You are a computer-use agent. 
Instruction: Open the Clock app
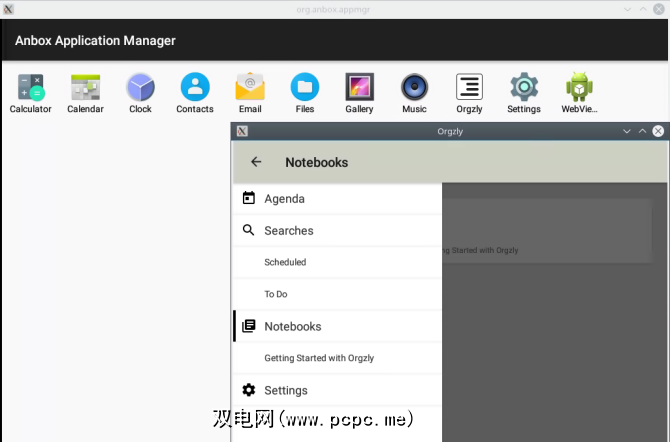tap(140, 88)
